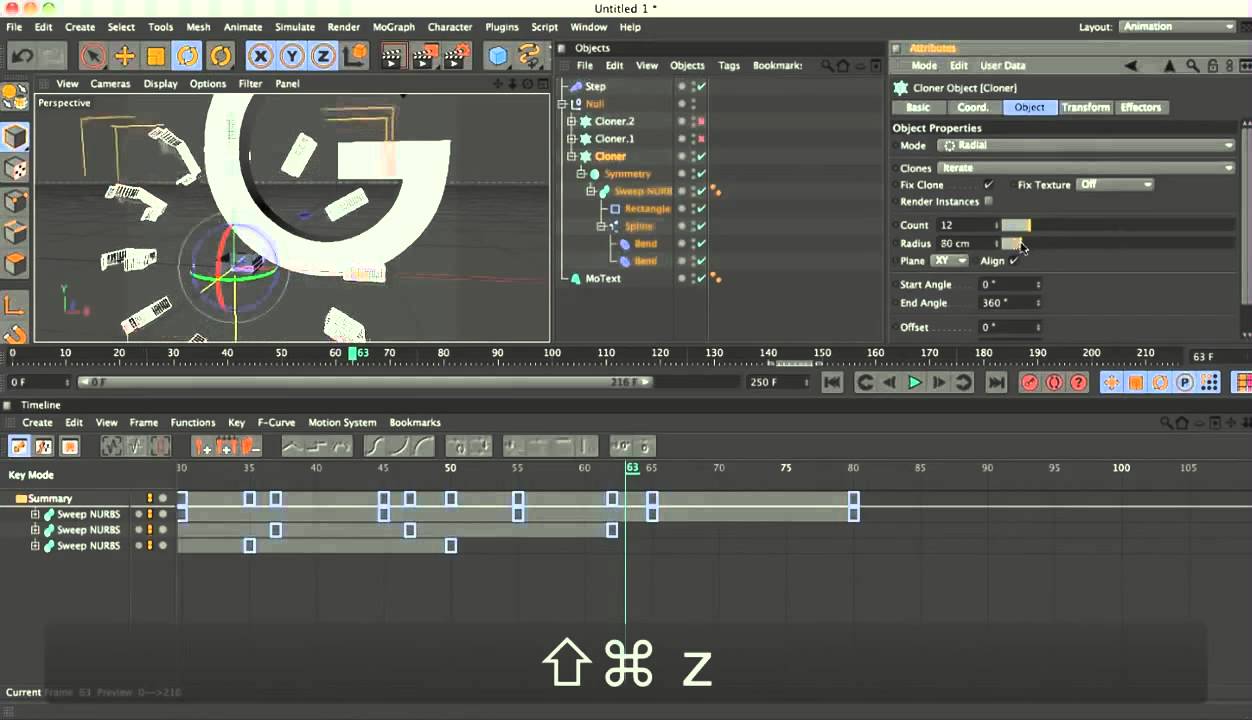Switch to the Transform tab
Viewport: 1252px width, 720px height.
[x=1085, y=107]
